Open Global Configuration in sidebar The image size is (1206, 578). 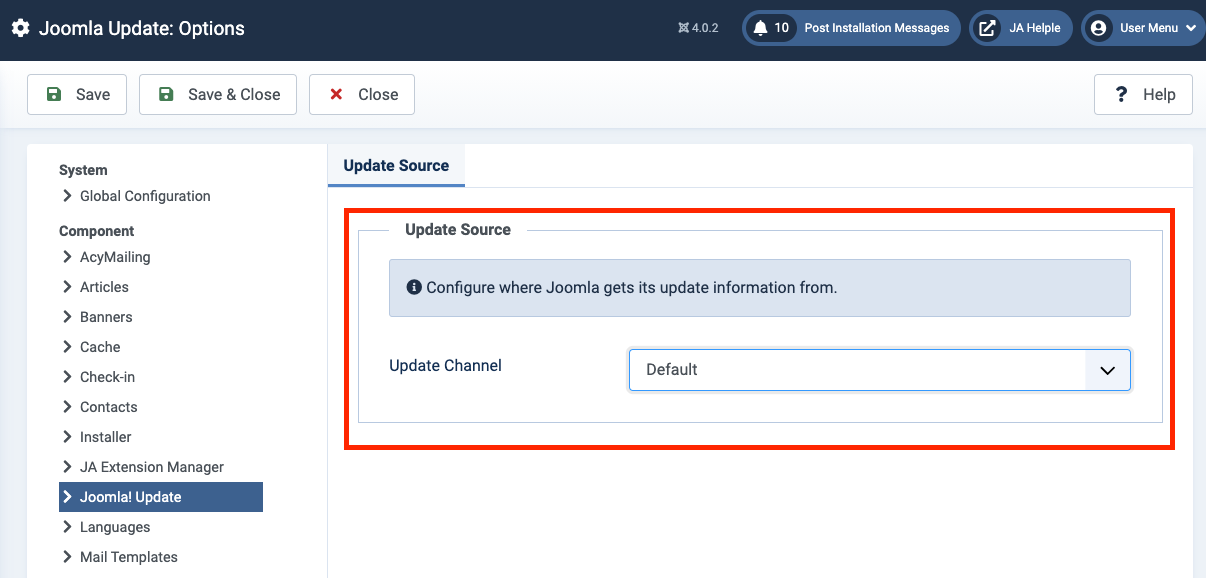tap(145, 196)
